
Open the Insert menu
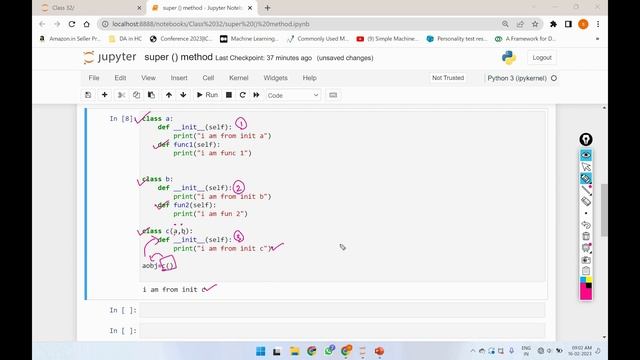(x=179, y=78)
